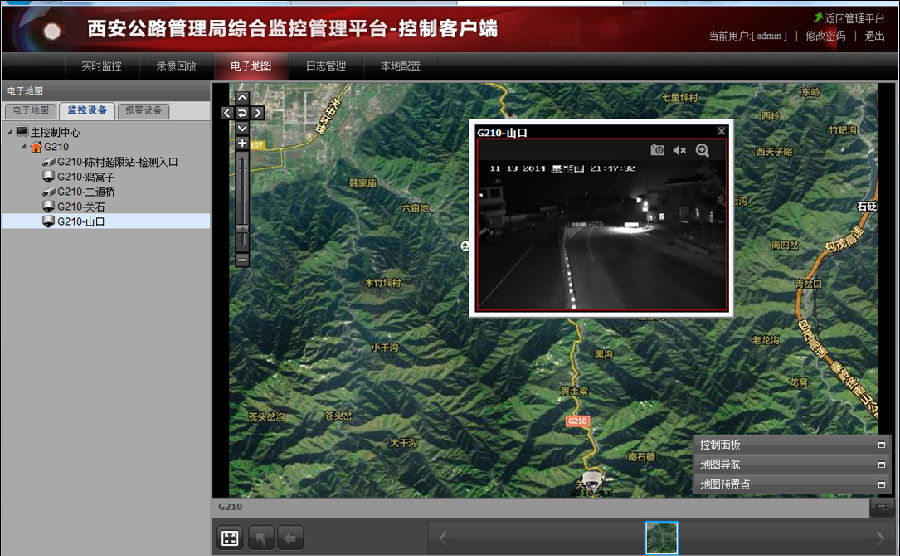900x556 pixels.
Task: Reset map view with center return icon
Action: [x=242, y=113]
